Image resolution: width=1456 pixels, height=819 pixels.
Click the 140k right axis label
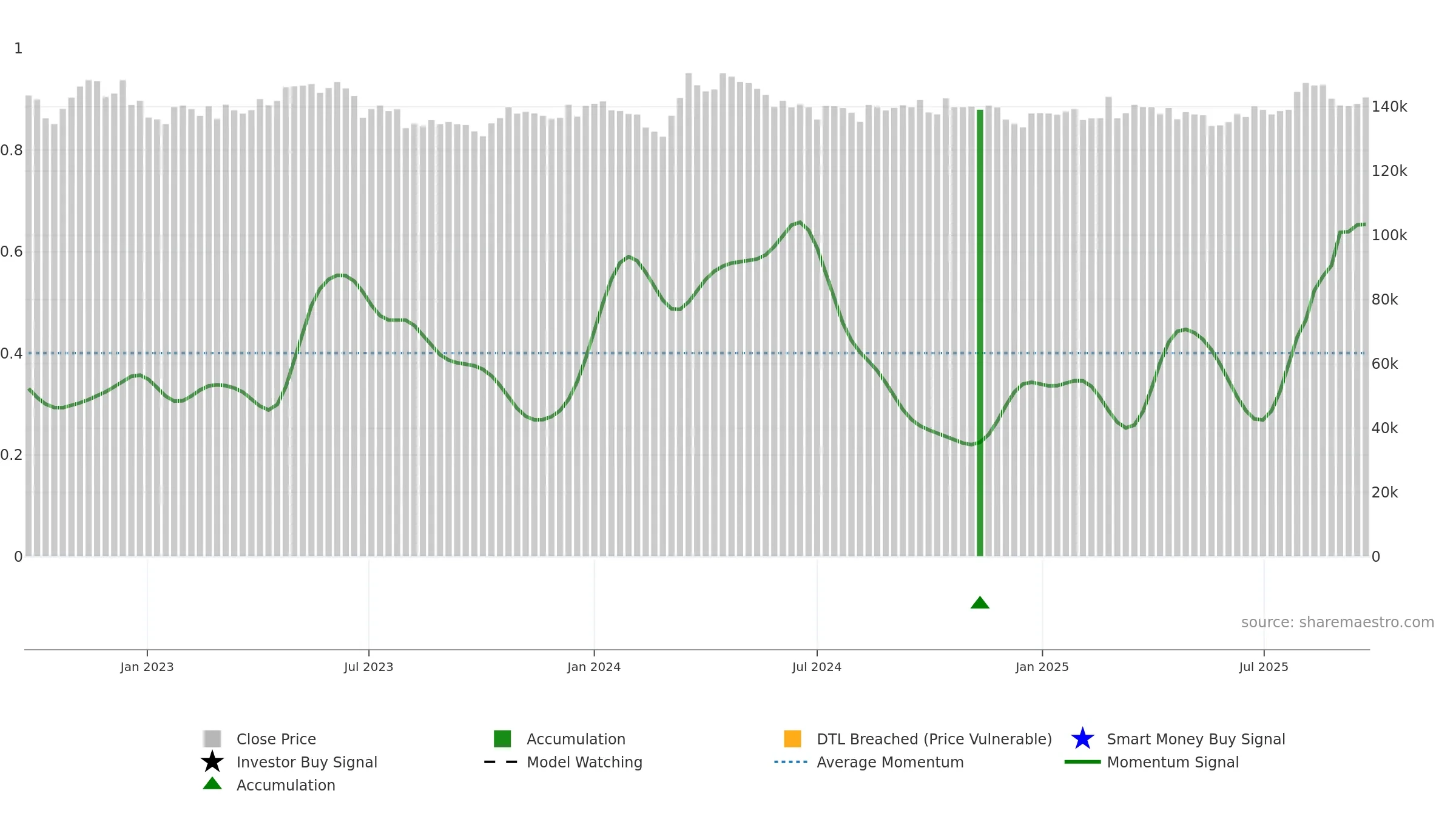coord(1389,107)
